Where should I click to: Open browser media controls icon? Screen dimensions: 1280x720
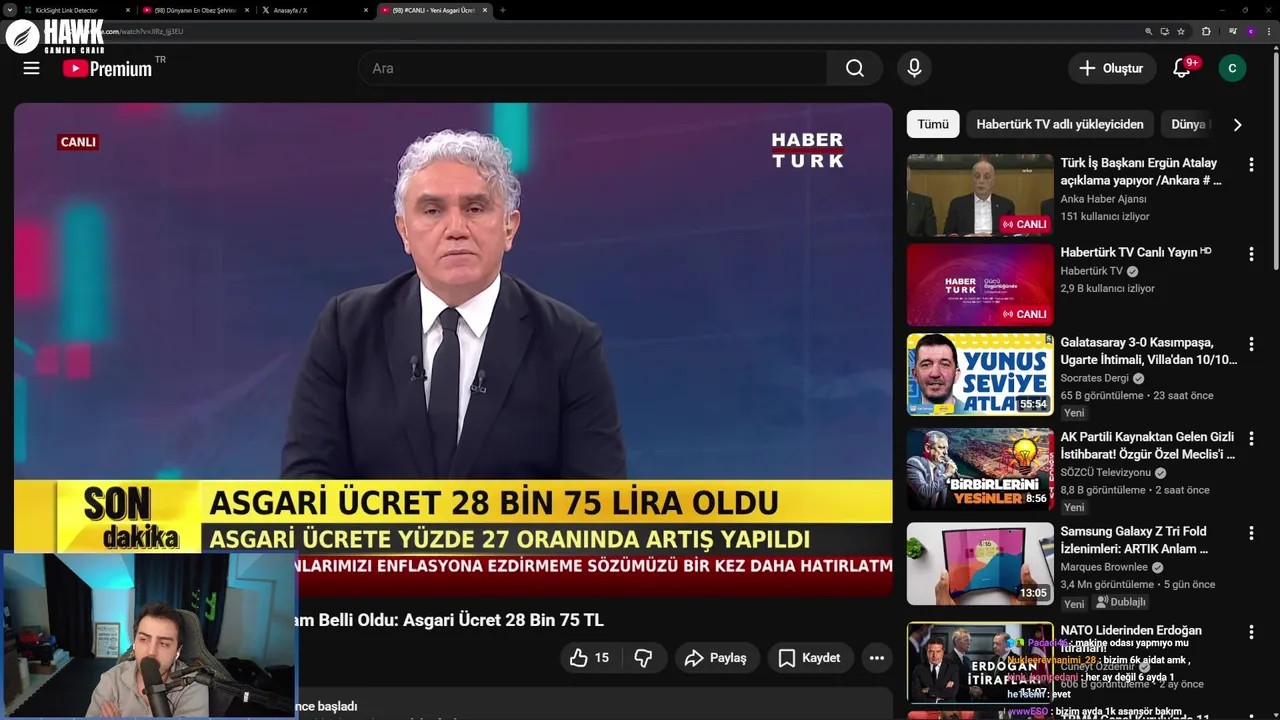click(1233, 31)
